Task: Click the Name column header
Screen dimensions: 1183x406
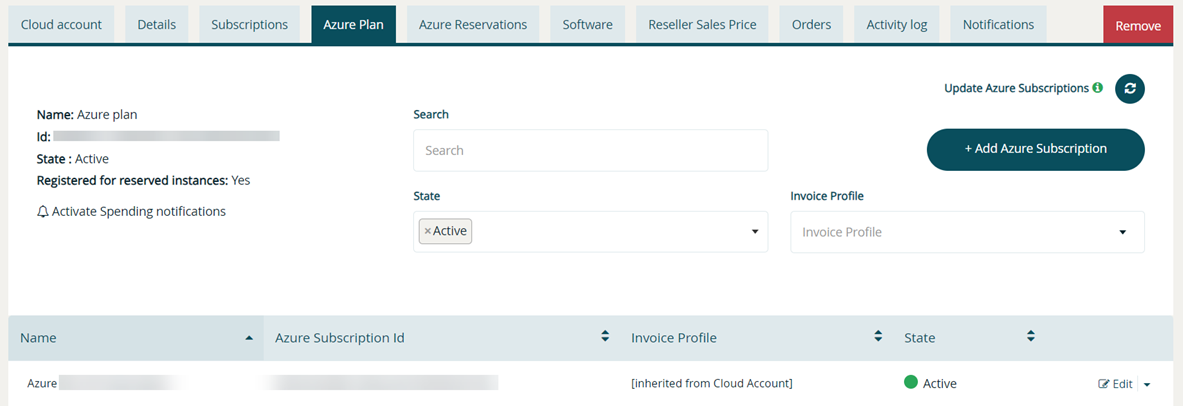Action: coord(136,338)
